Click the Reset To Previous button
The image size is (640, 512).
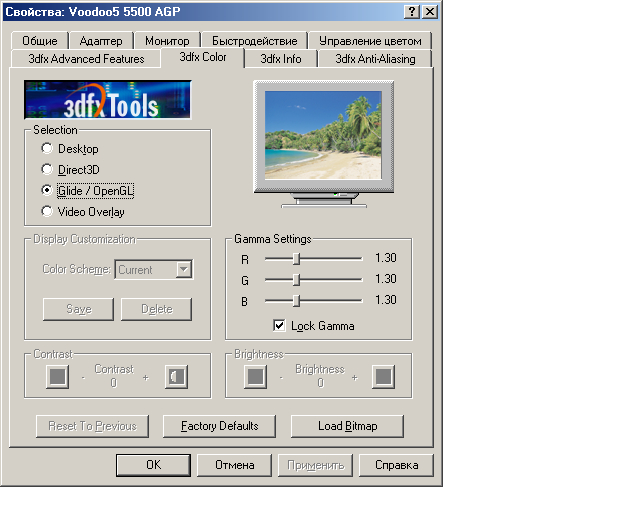(92, 426)
